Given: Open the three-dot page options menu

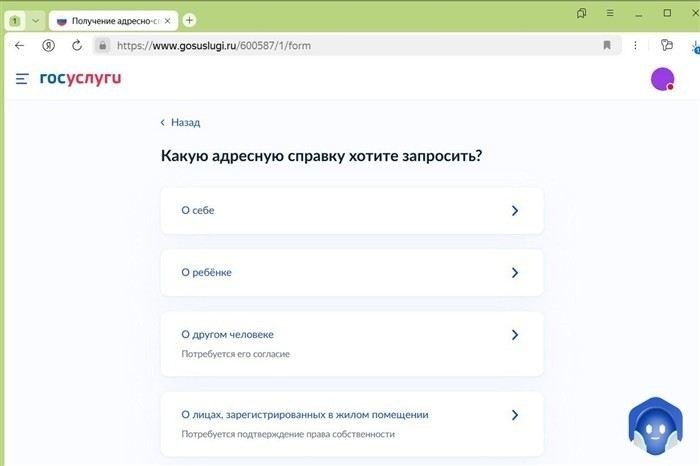Looking at the screenshot, I should click(635, 45).
